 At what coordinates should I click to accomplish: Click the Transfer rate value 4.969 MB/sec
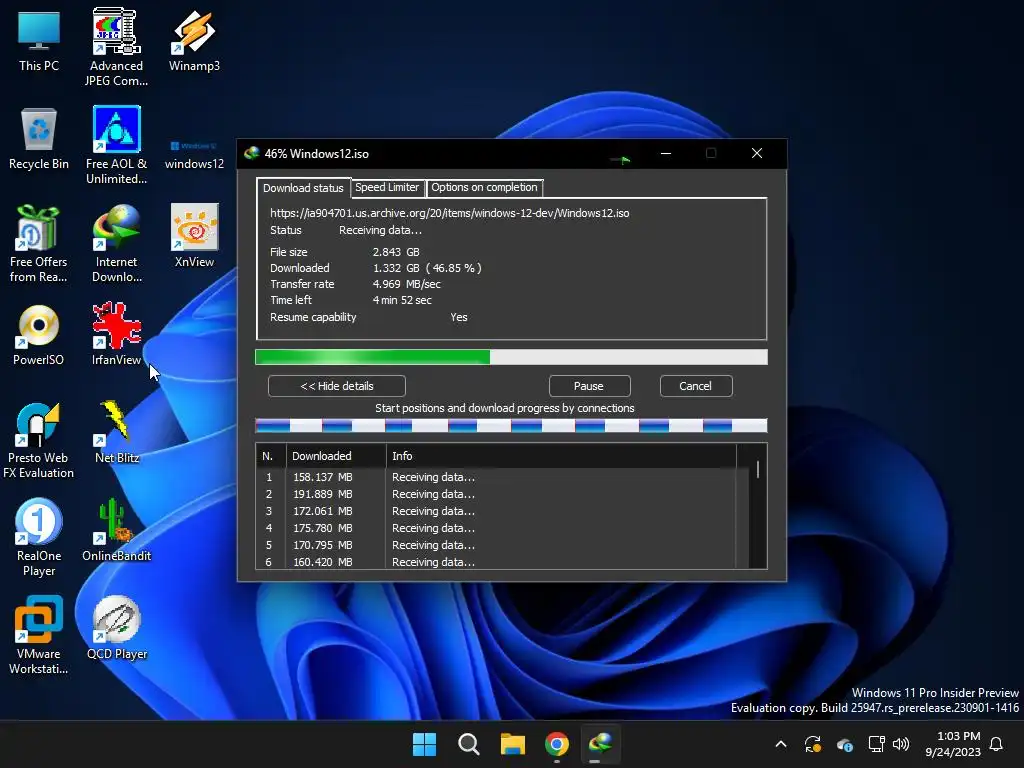coord(407,284)
